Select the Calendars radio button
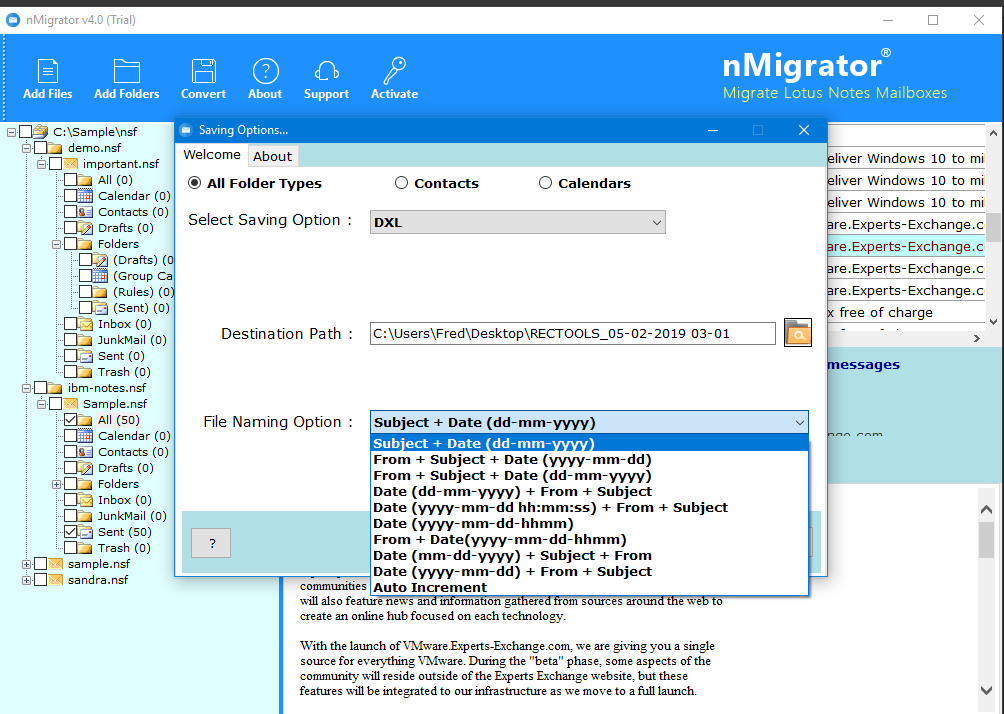Viewport: 1004px width, 714px height. tap(546, 183)
